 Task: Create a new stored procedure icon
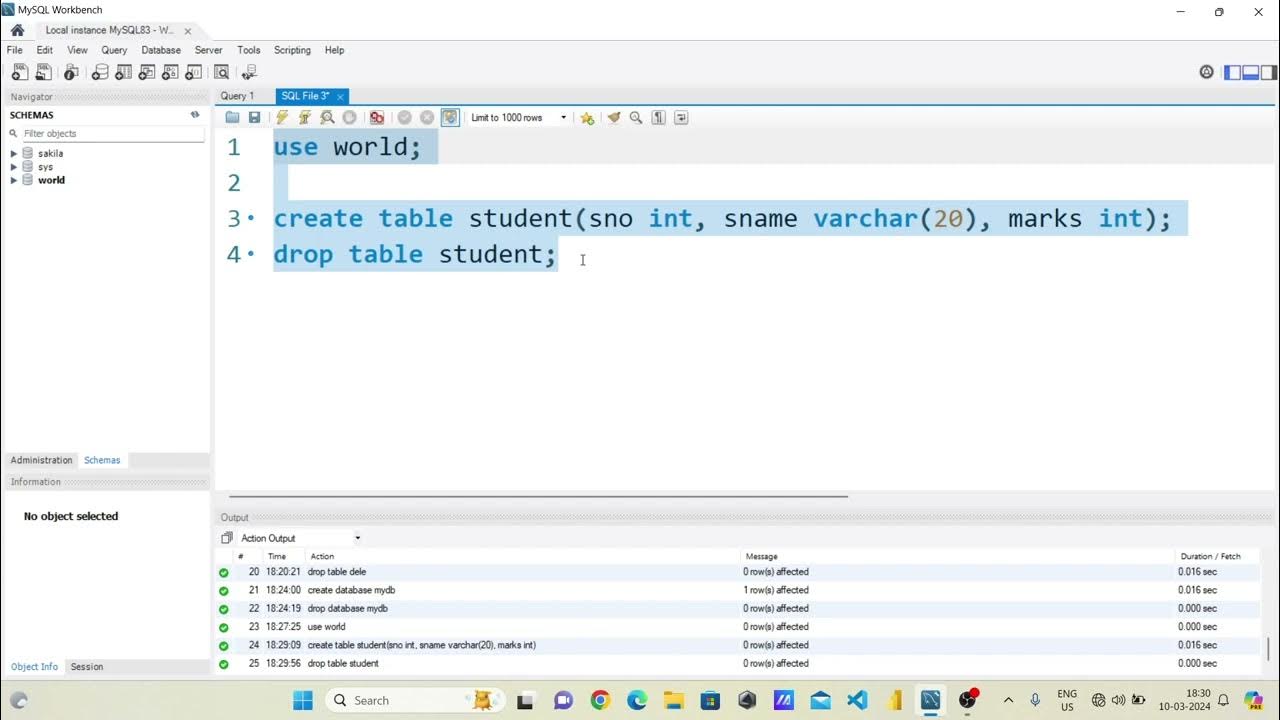coord(170,72)
